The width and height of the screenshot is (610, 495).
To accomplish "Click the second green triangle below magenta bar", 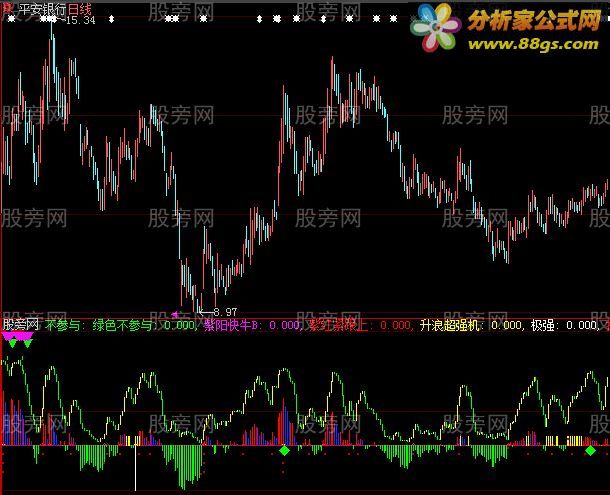I will (x=27, y=343).
